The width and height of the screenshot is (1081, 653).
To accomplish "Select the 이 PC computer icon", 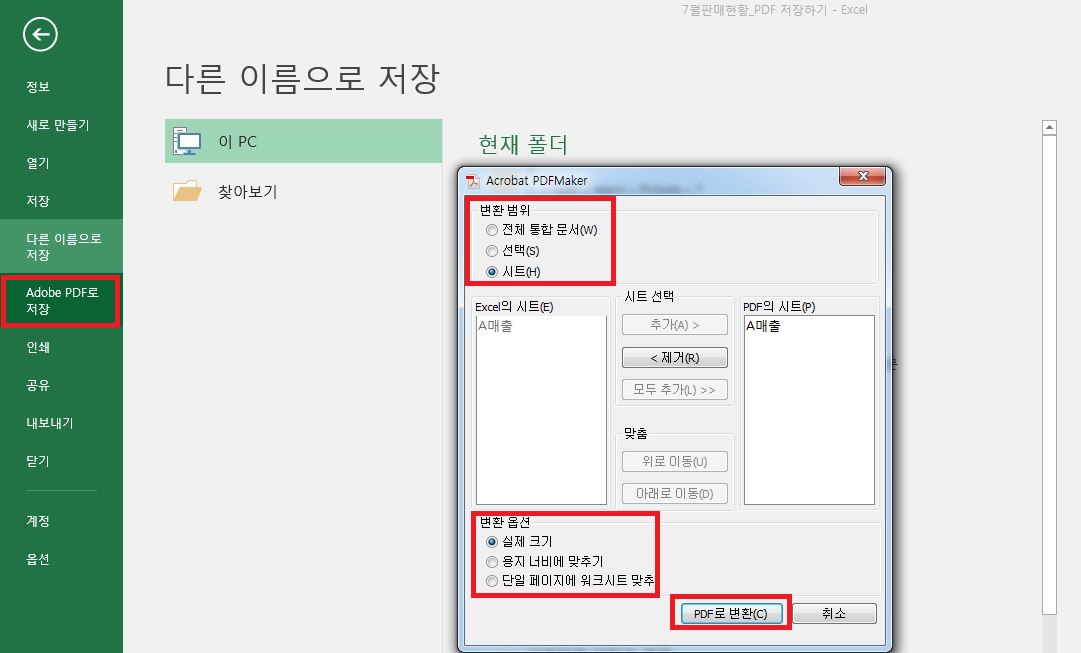I will point(187,141).
